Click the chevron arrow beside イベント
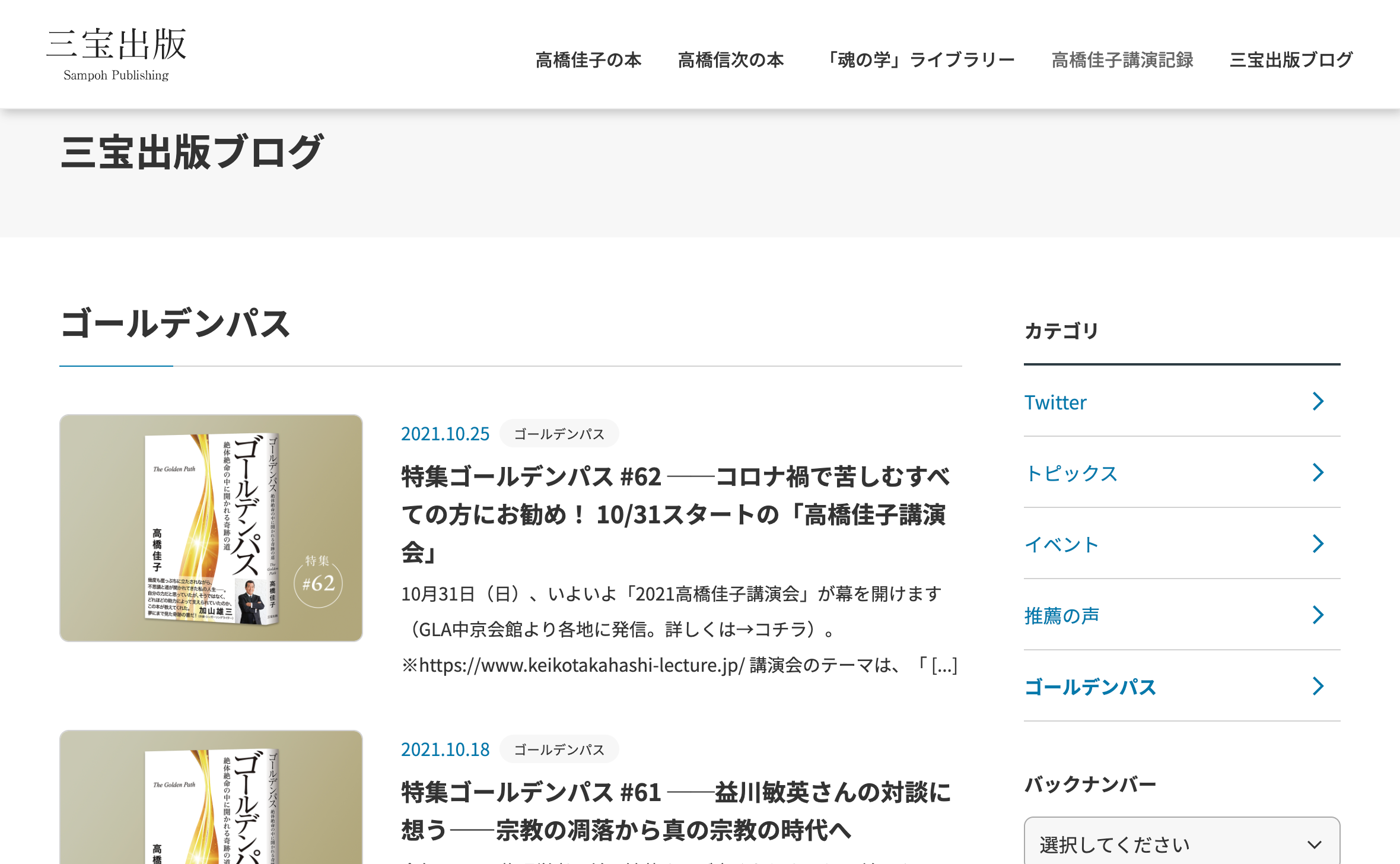Viewport: 1400px width, 864px height. tap(1318, 544)
